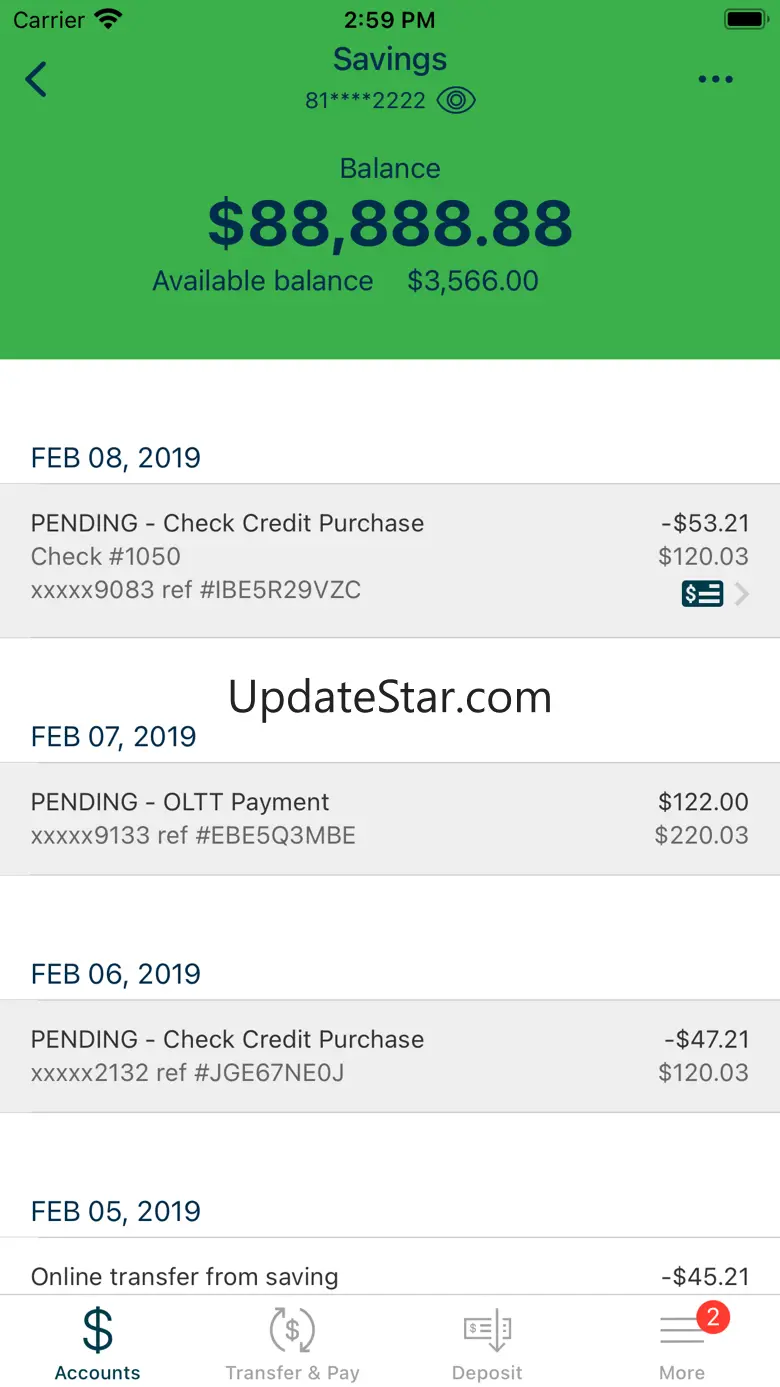Switch to the Accounts tab label
The height and width of the screenshot is (1387, 780).
(97, 1373)
